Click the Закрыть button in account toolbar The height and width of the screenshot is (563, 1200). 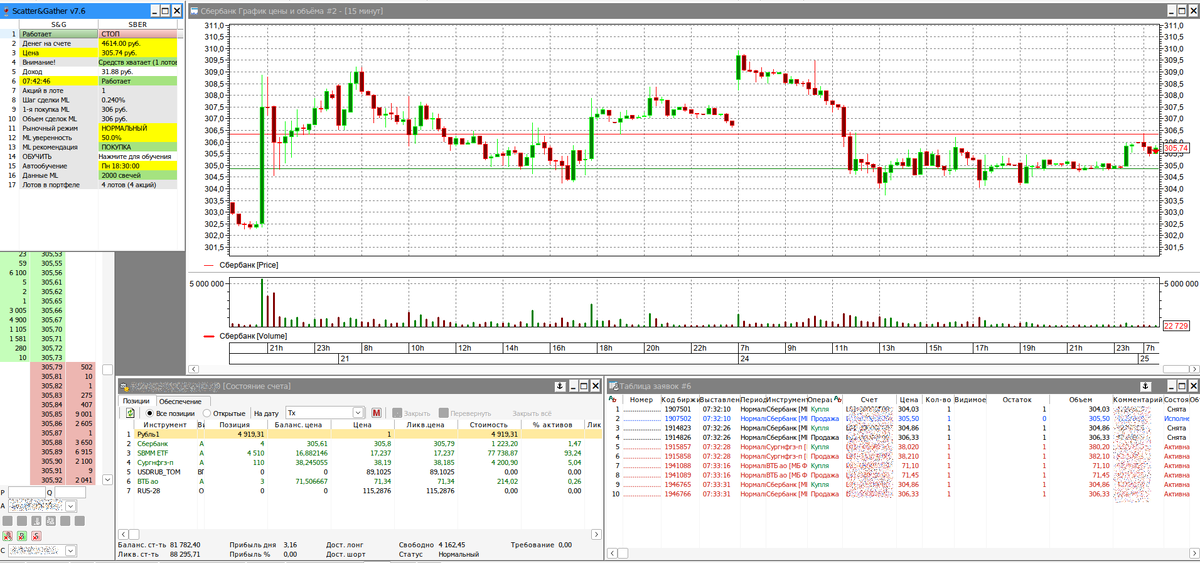pos(410,412)
